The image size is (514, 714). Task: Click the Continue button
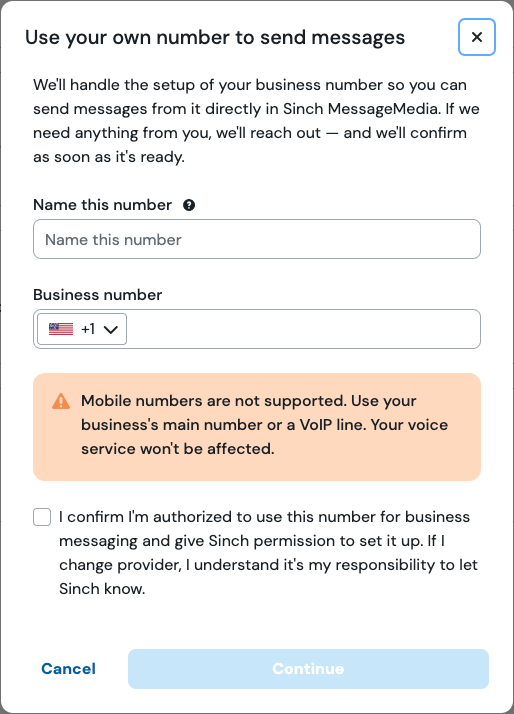tap(308, 668)
